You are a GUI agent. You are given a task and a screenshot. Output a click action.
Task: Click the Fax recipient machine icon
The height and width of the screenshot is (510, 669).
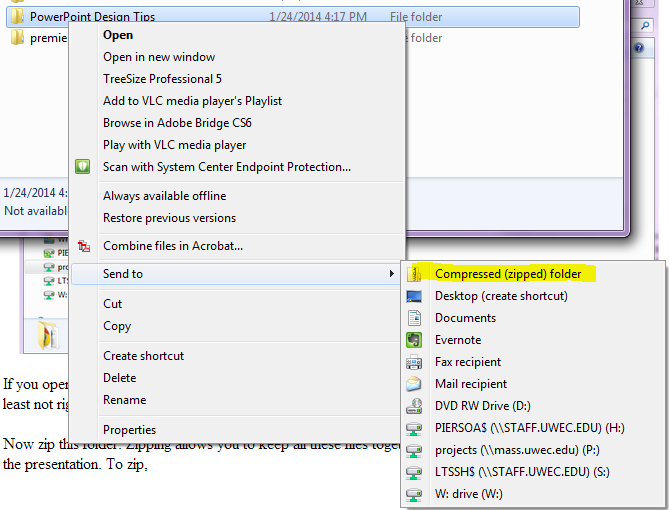[414, 362]
